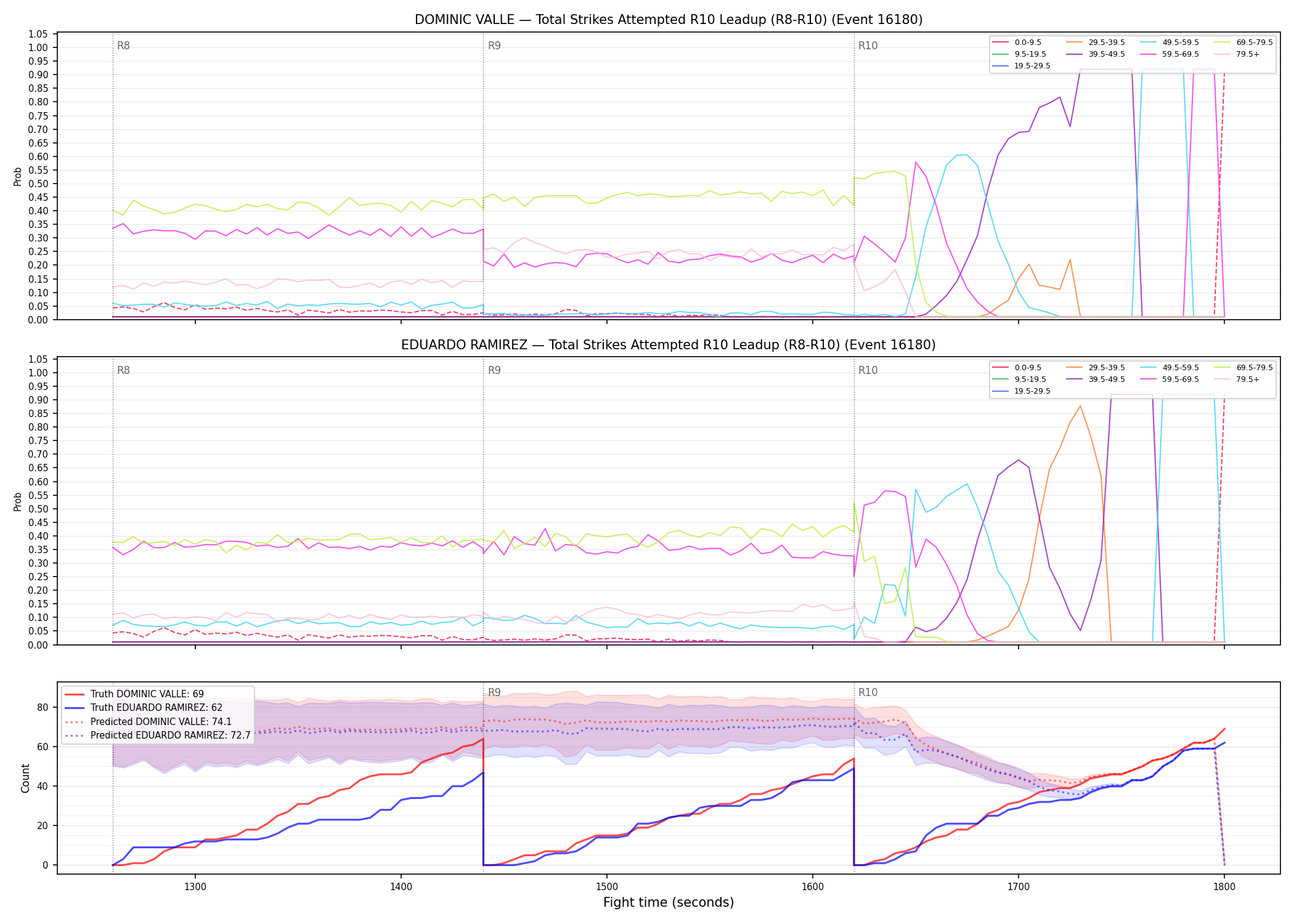The height and width of the screenshot is (924, 1294).
Task: Click the R10 round marker in Ramirez chart
Action: click(868, 371)
